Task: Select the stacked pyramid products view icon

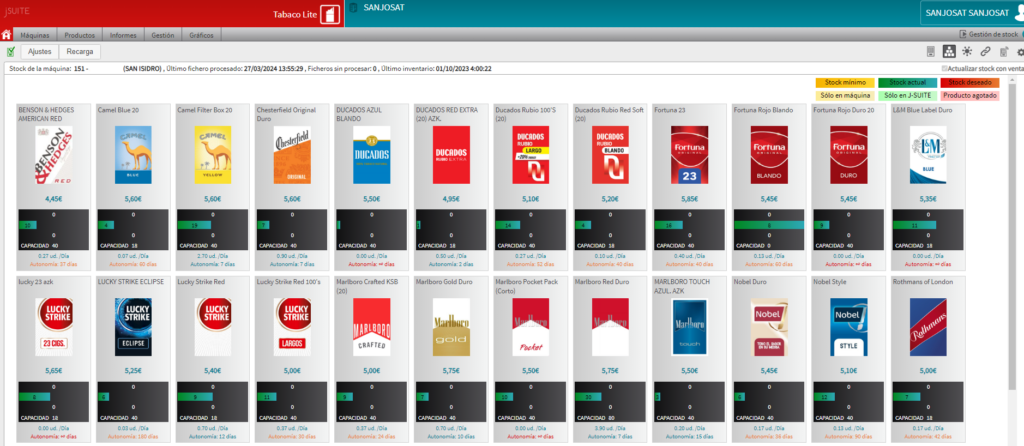Action: pyautogui.click(x=950, y=52)
